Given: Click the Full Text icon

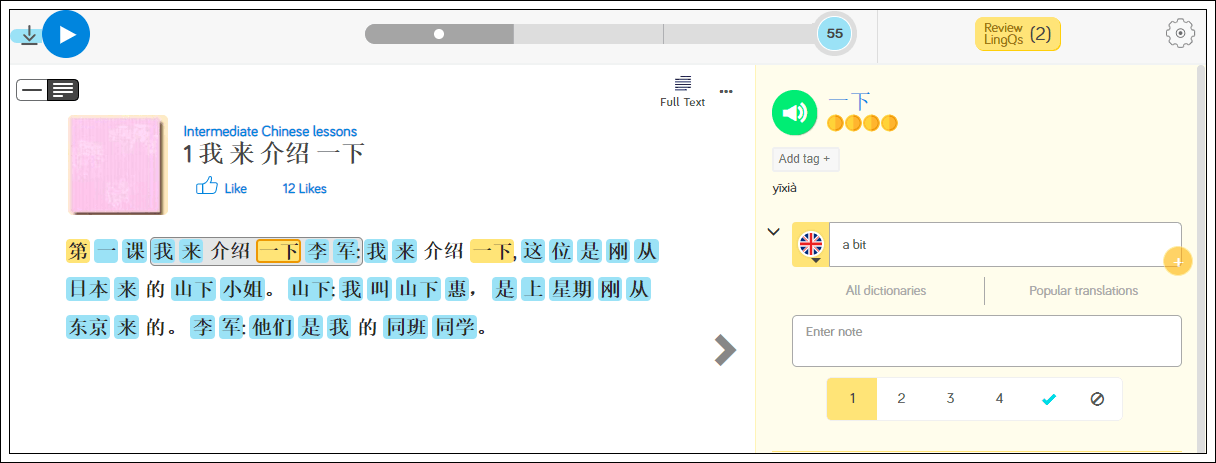Looking at the screenshot, I should 682,91.
